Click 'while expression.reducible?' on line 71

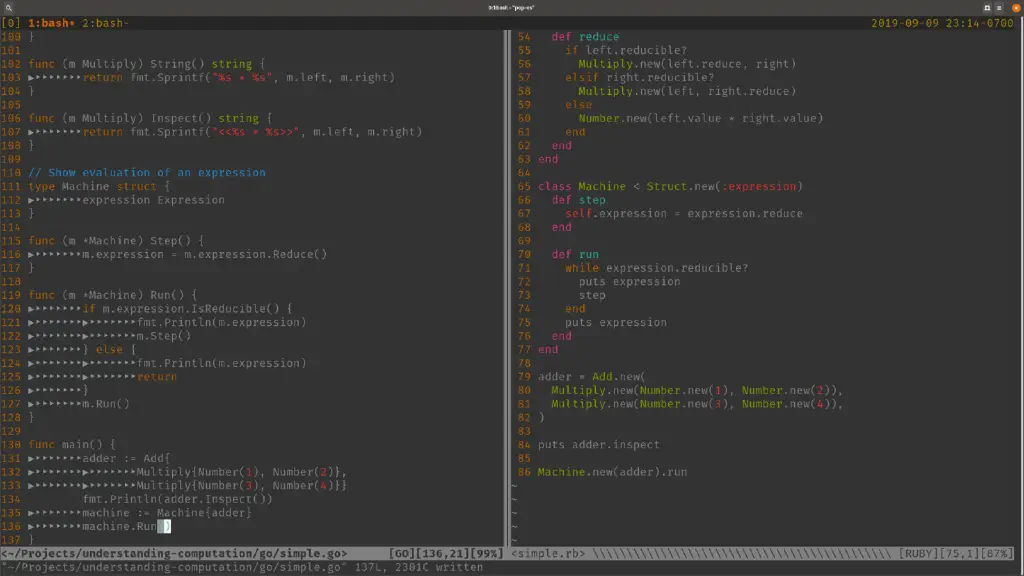coord(657,268)
